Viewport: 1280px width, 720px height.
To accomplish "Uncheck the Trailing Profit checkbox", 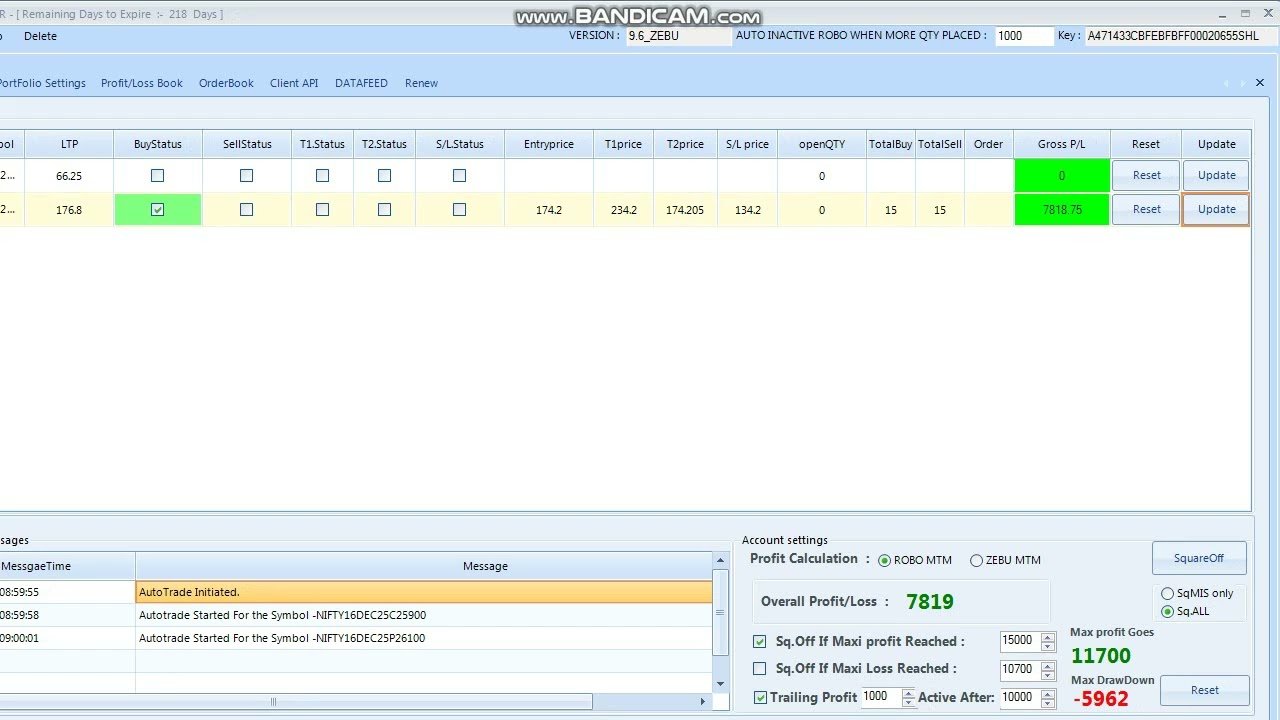I will coord(760,697).
